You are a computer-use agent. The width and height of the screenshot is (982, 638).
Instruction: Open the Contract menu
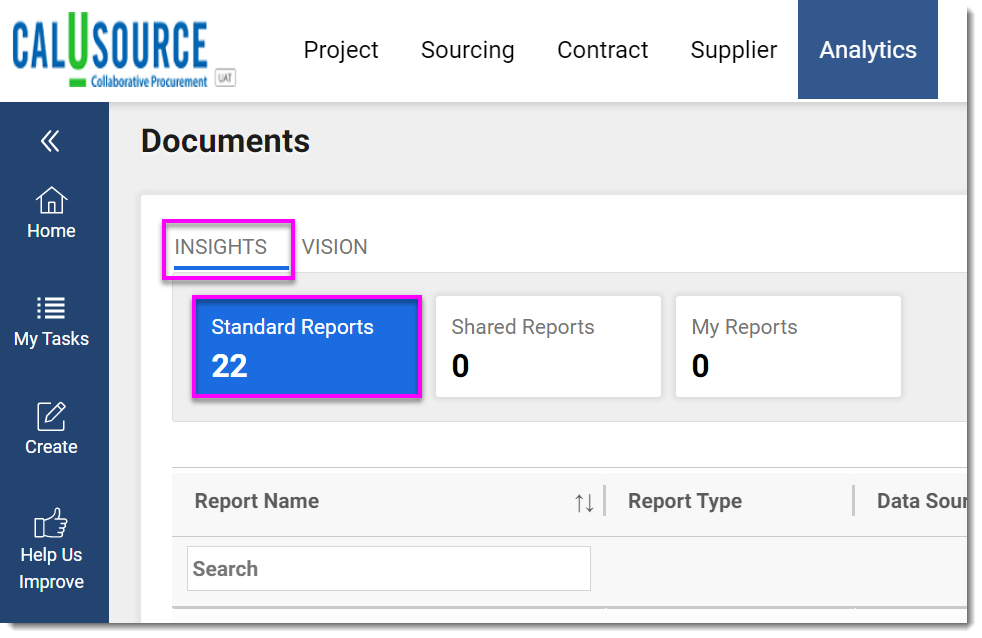pyautogui.click(x=602, y=50)
